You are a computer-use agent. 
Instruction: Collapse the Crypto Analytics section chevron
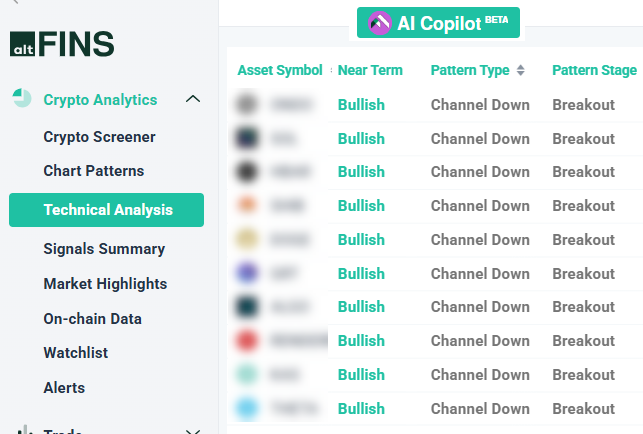tap(194, 99)
